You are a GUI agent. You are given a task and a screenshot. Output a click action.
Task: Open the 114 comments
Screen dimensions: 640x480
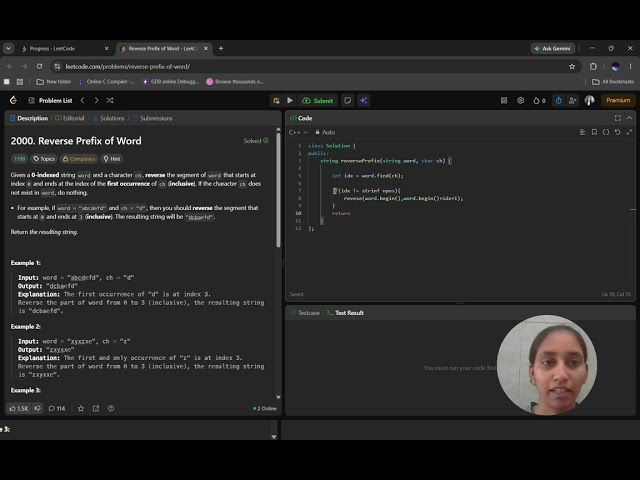(57, 408)
